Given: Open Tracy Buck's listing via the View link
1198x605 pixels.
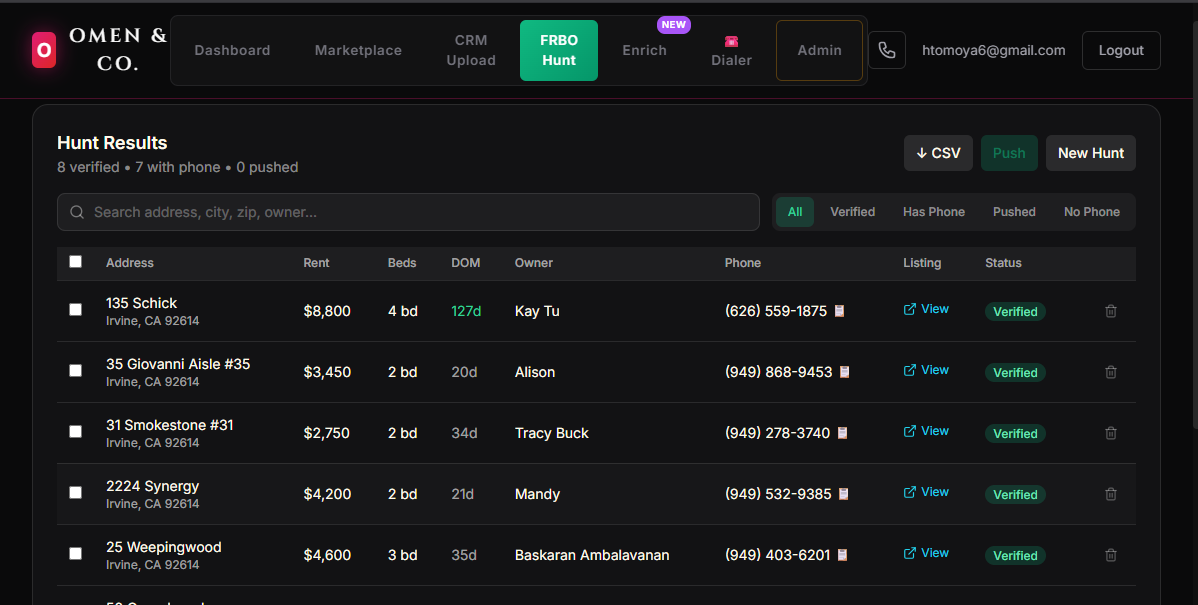Looking at the screenshot, I should coord(933,430).
